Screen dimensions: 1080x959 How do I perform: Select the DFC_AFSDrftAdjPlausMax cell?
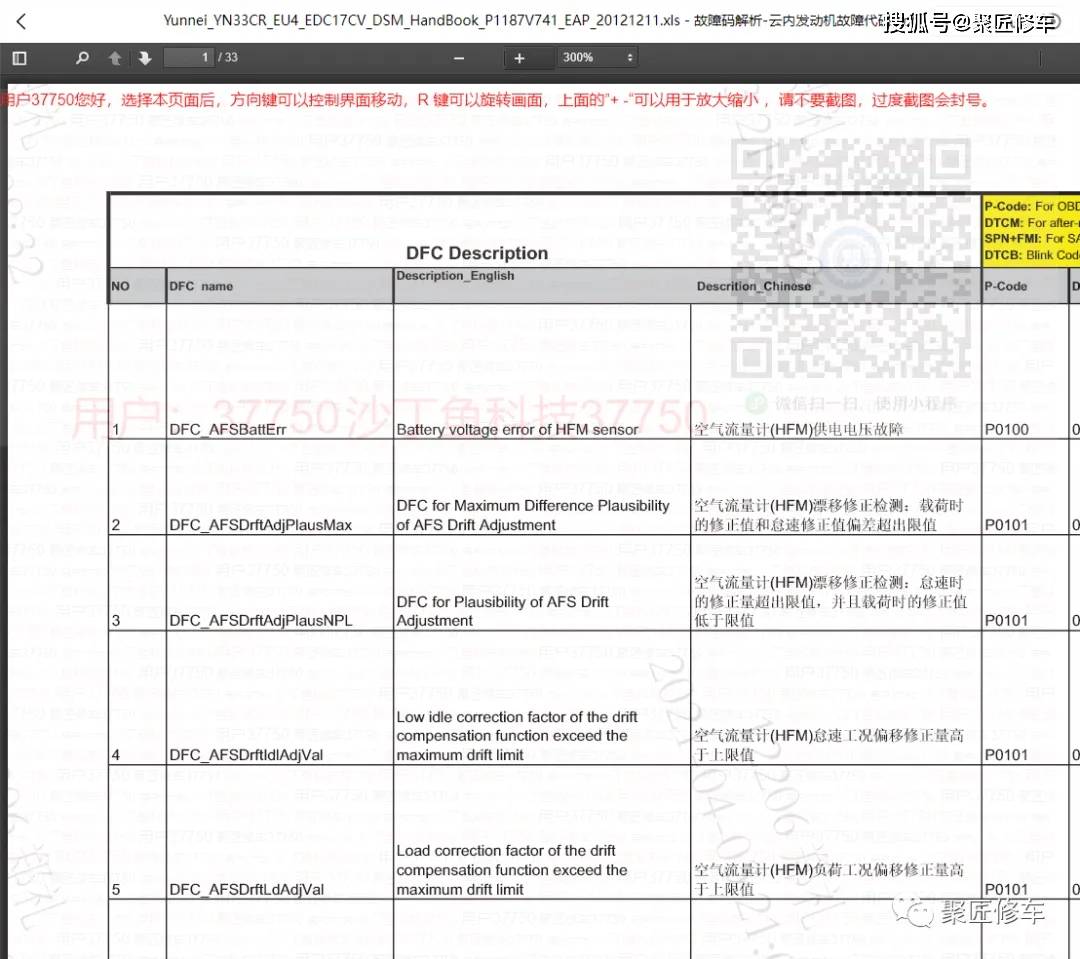(x=260, y=525)
